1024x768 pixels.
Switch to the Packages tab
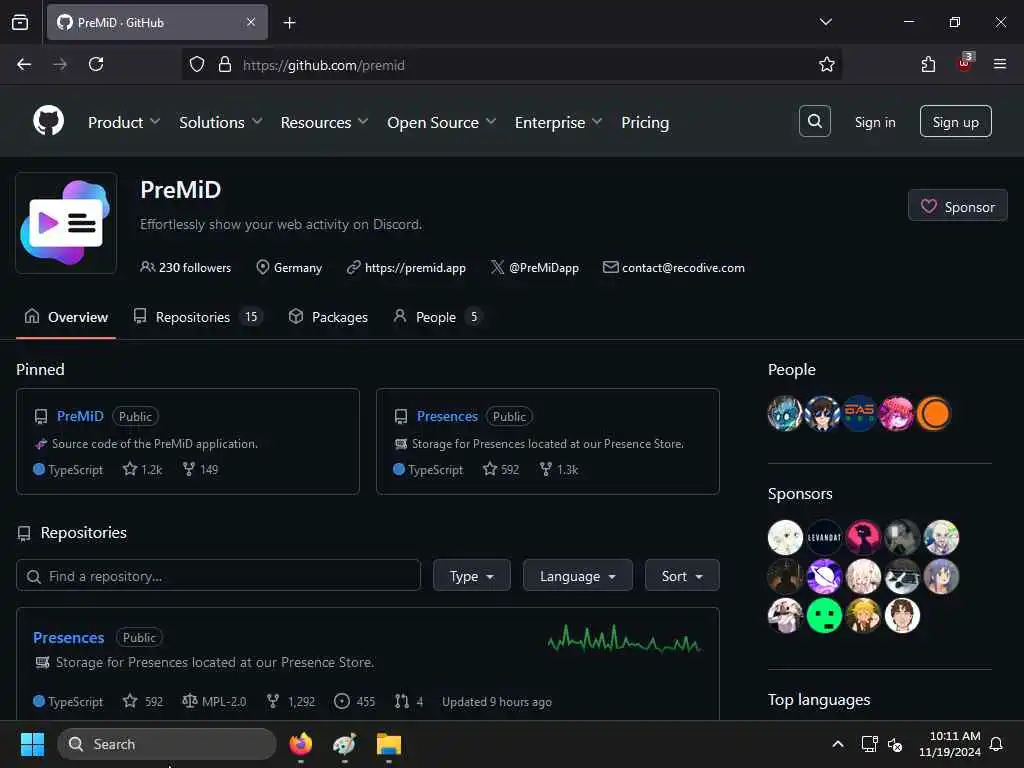pyautogui.click(x=328, y=317)
